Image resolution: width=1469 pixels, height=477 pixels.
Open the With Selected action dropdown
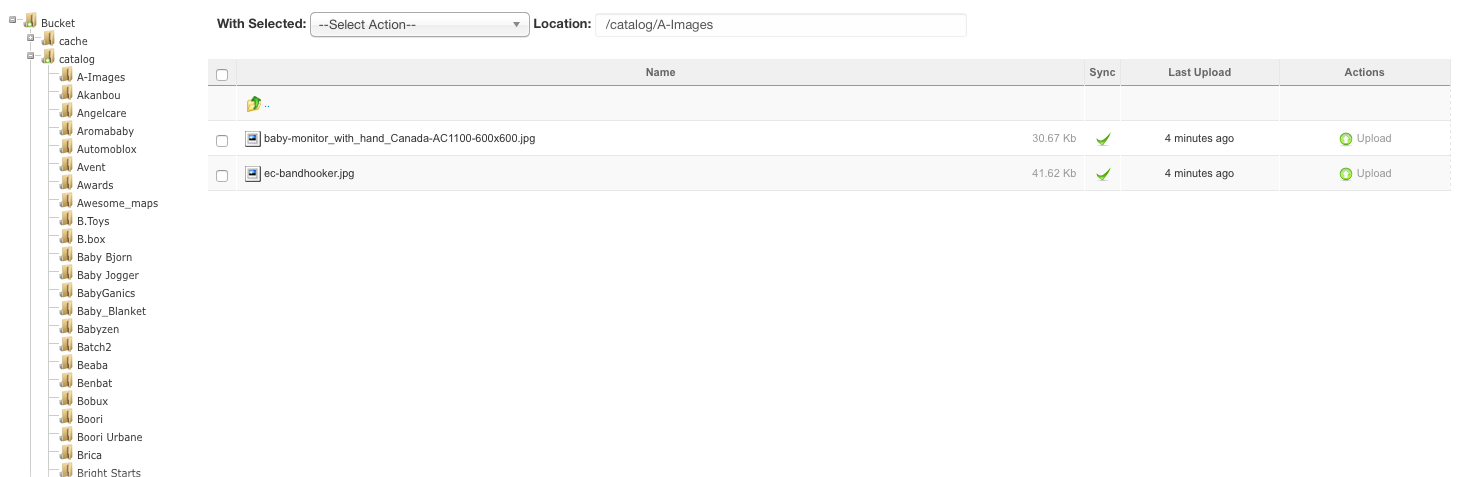419,25
